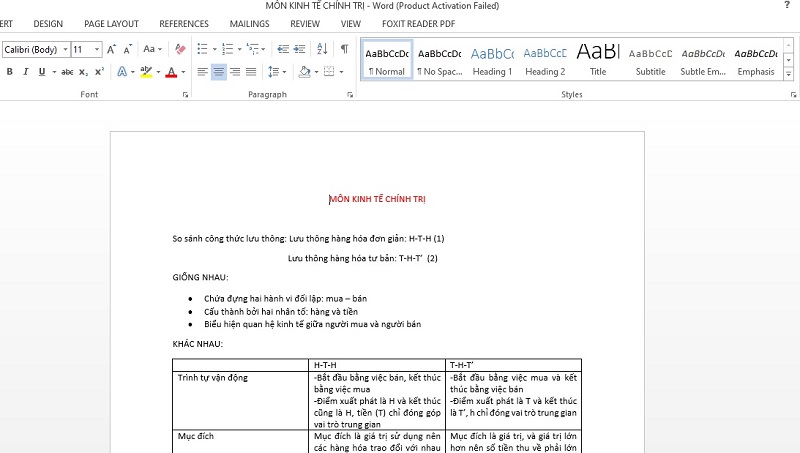The height and width of the screenshot is (453, 800).
Task: Expand font color palette arrow
Action: point(183,72)
